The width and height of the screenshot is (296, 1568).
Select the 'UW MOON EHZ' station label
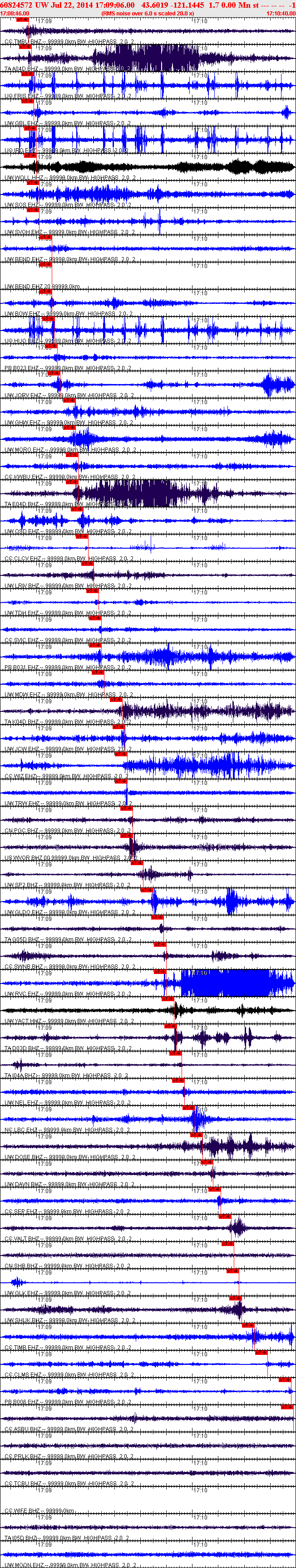(24, 1565)
